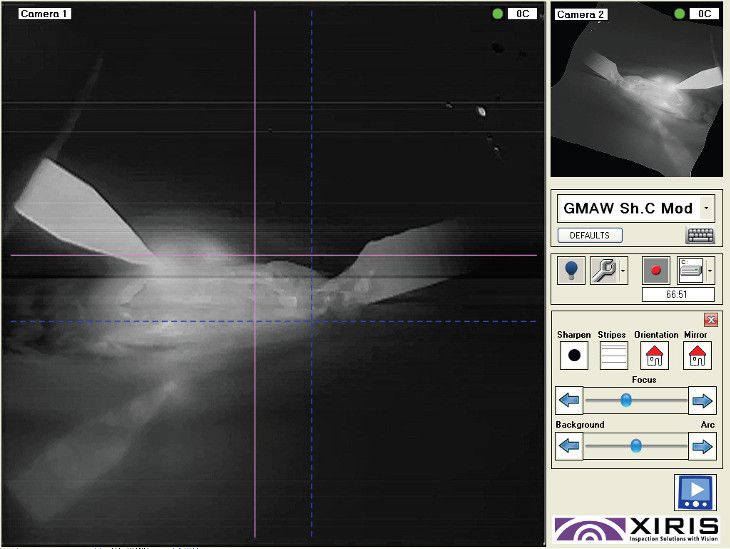Click the Focus left arrow button
The width and height of the screenshot is (730, 549).
coord(569,401)
